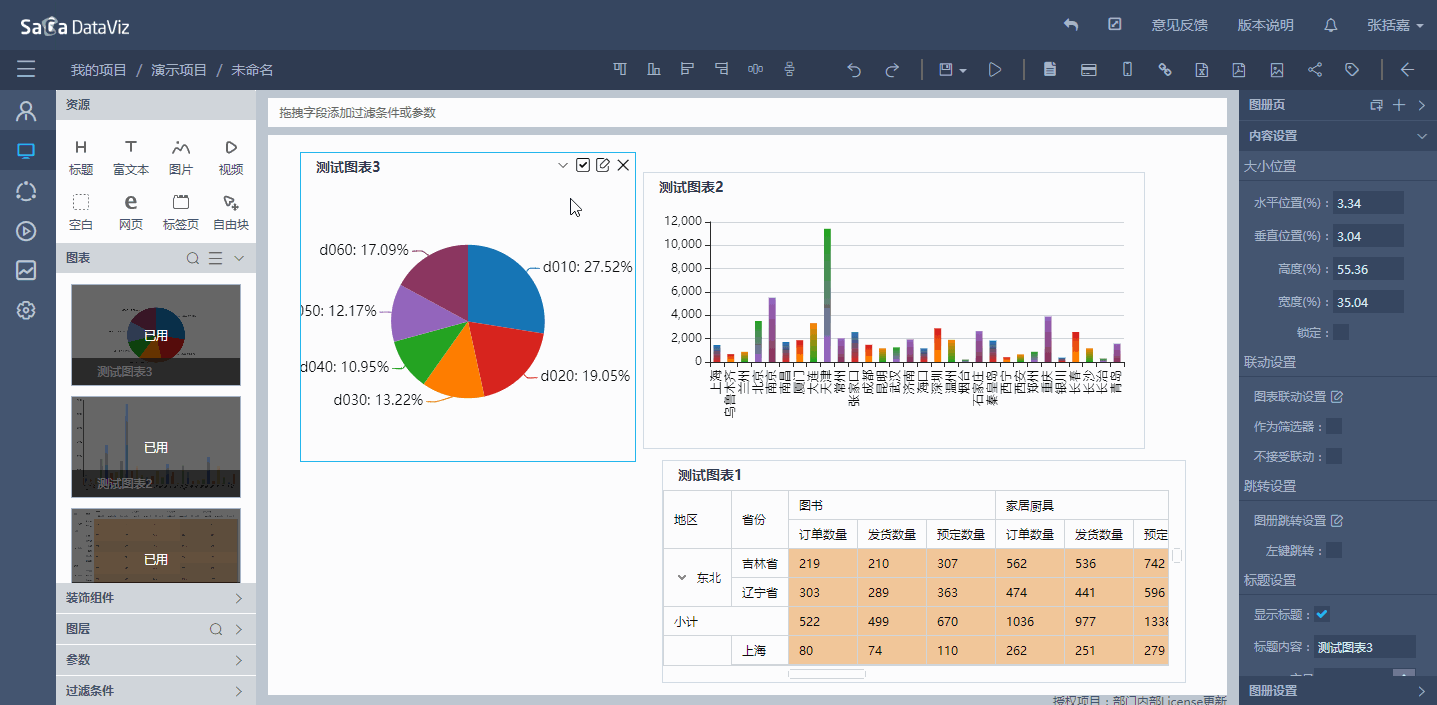Click the 水平位置 value field
Viewport: 1437px width, 705px height.
[x=1369, y=203]
